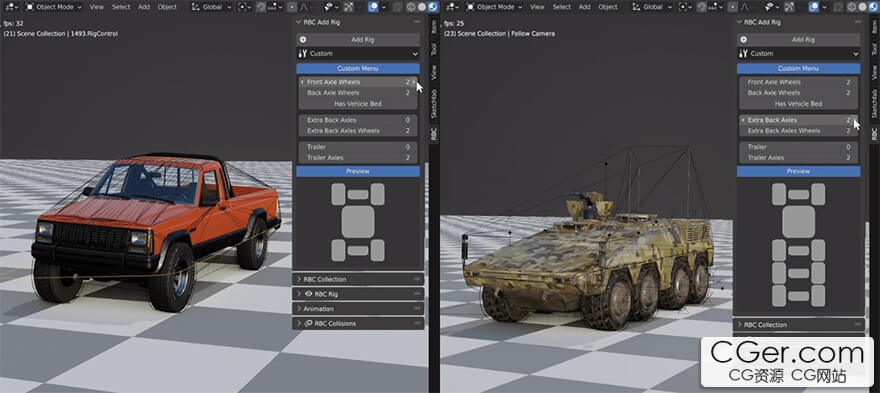Select wireframe shading in left viewport
880x393 pixels.
411,7
